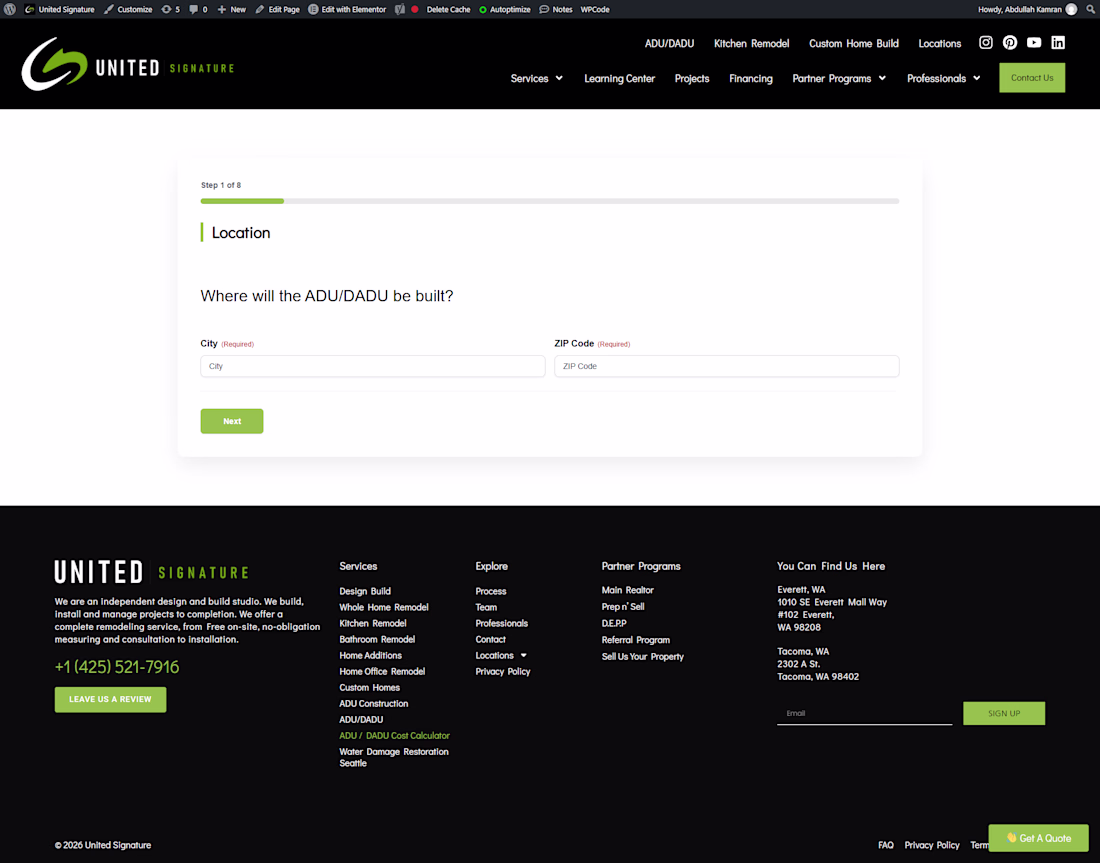Go to Projects in the navigation

(692, 79)
